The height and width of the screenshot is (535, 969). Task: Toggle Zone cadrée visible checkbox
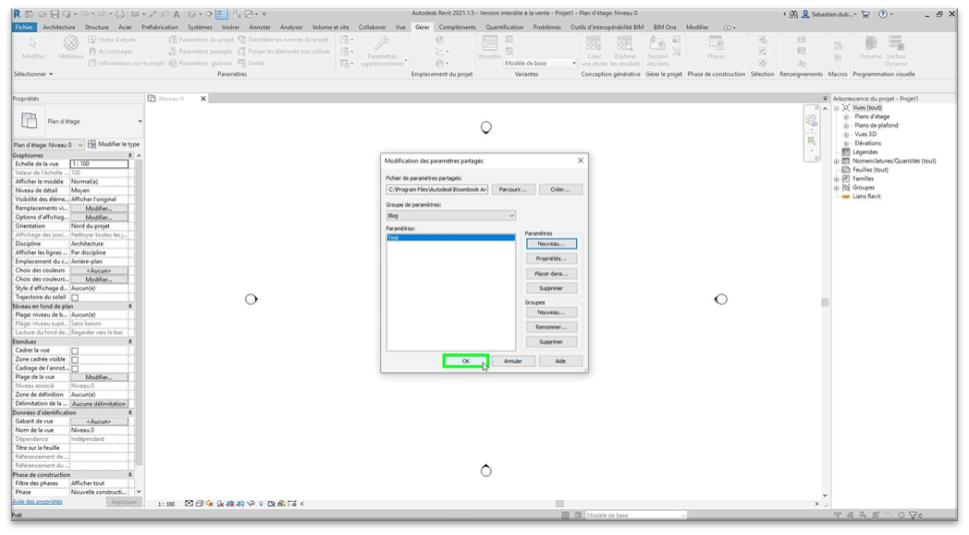[x=75, y=360]
